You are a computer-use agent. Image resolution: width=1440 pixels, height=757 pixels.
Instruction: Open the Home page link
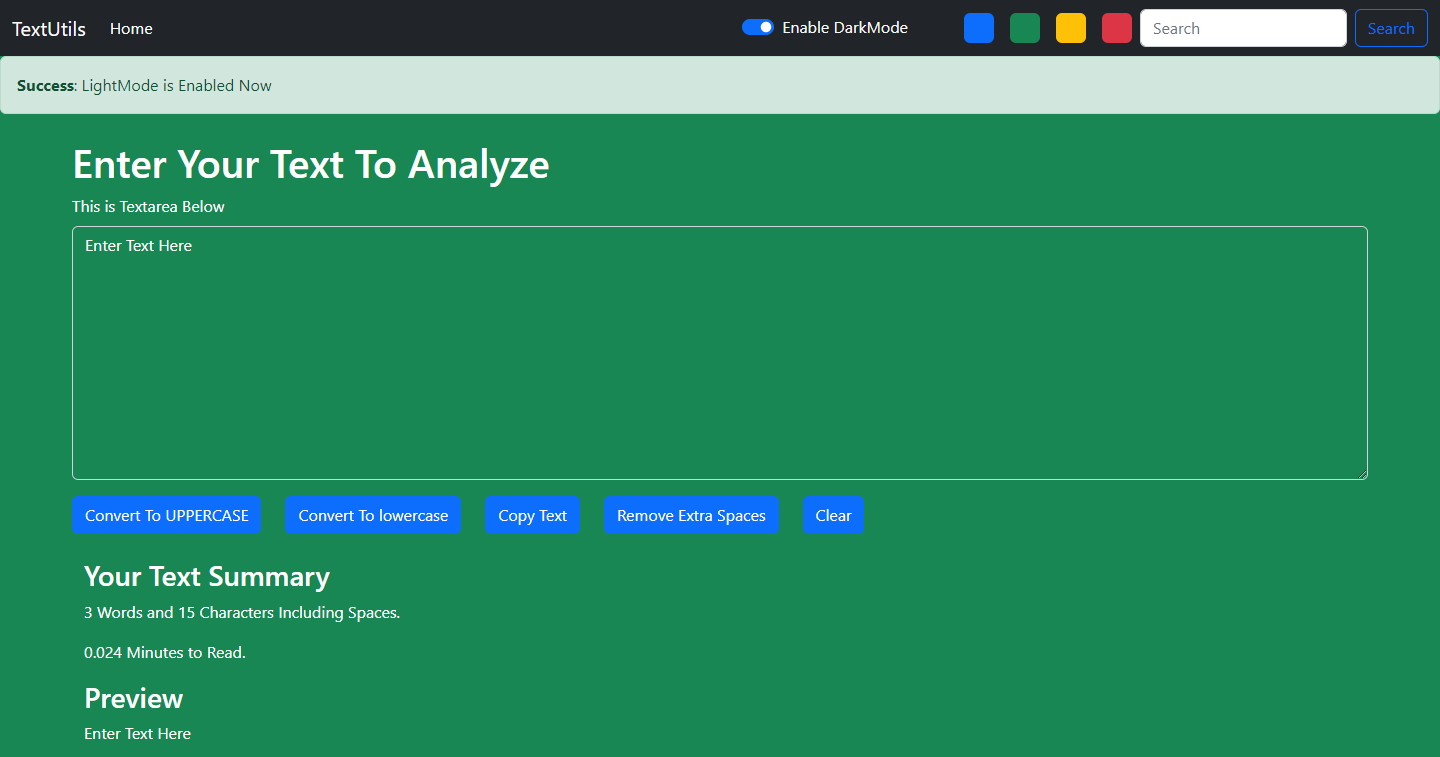pyautogui.click(x=131, y=28)
